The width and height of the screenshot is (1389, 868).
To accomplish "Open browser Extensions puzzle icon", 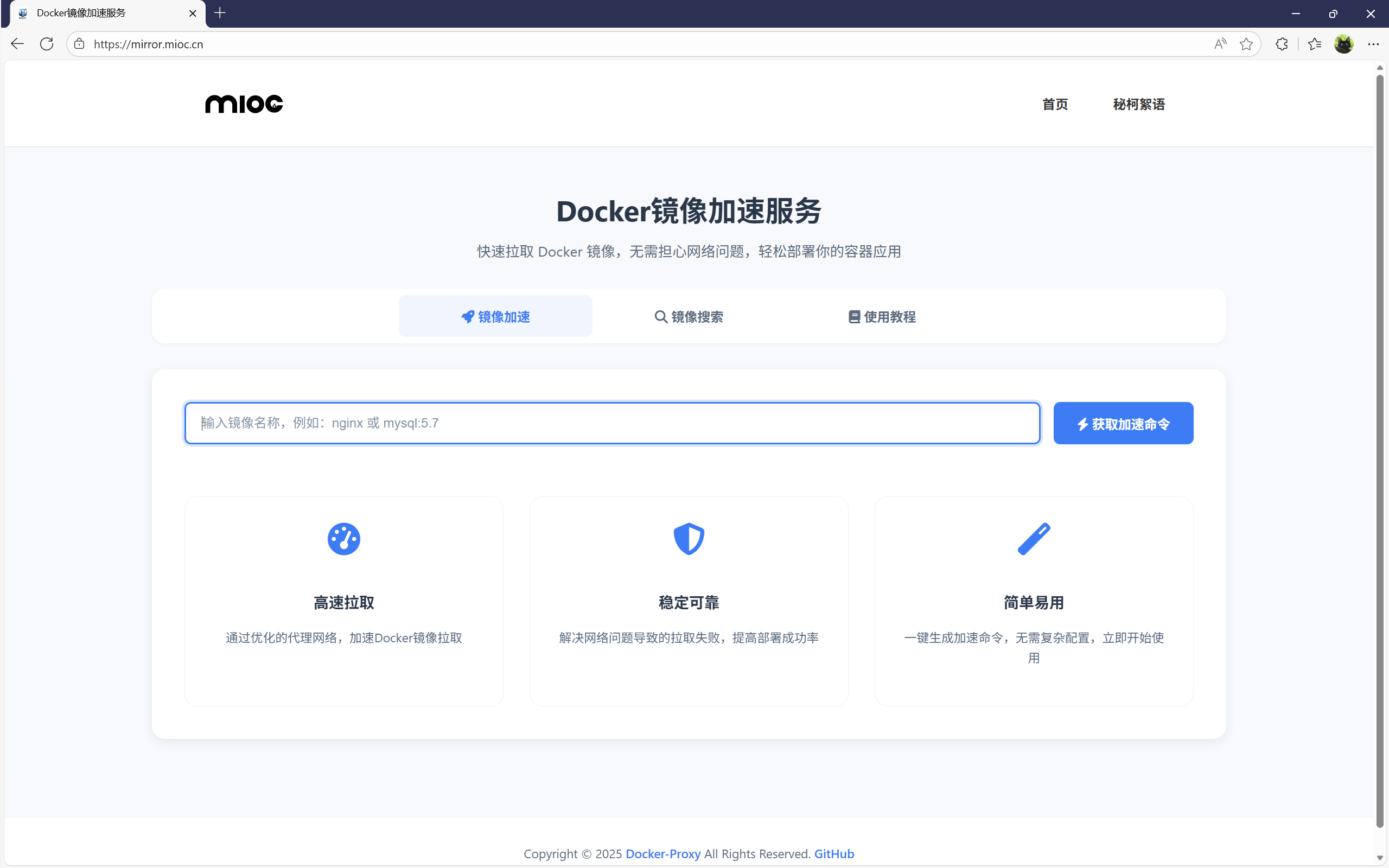I will [1282, 44].
